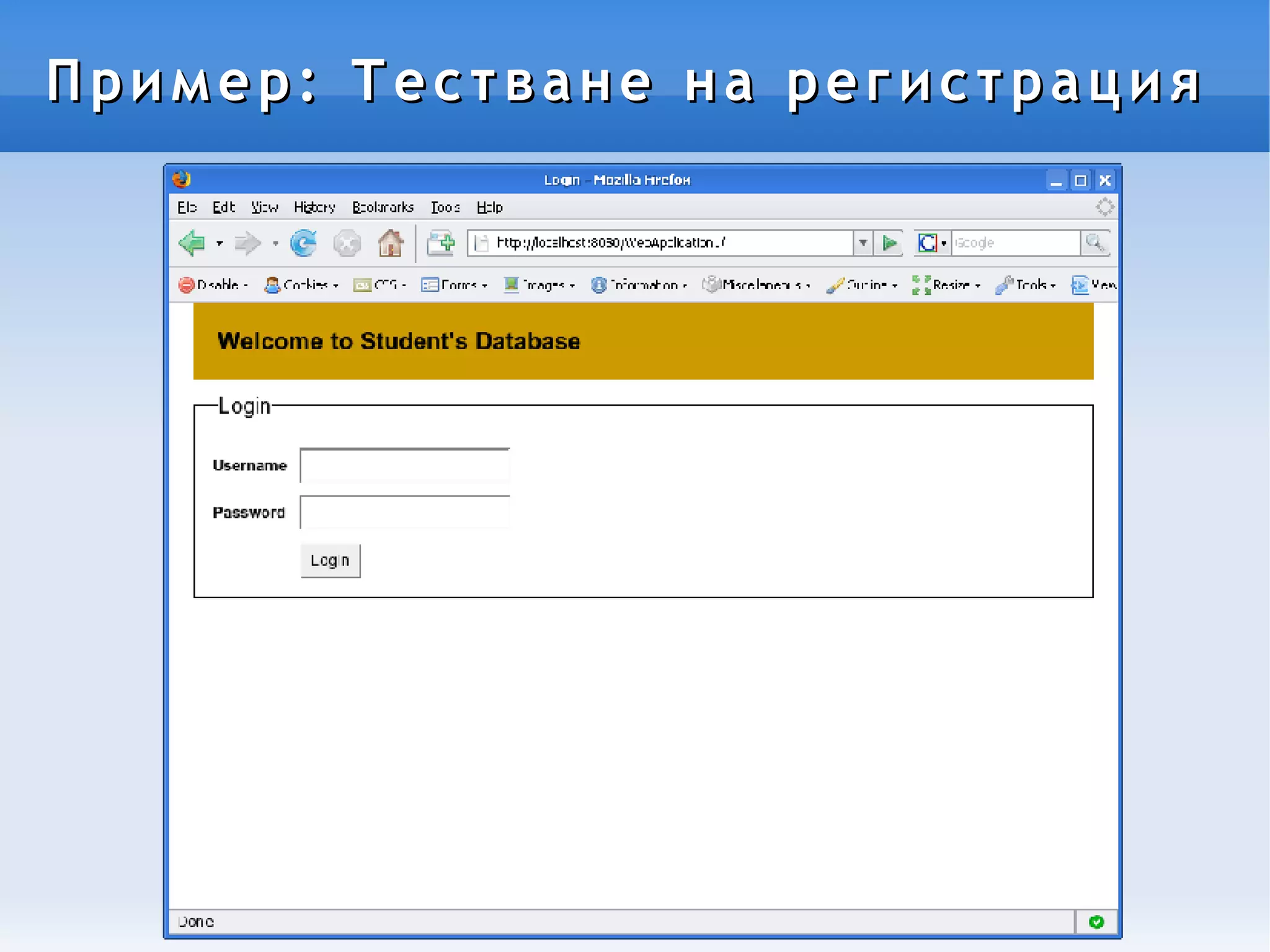This screenshot has height=952, width=1270.
Task: Go to the Home page icon
Action: 391,242
